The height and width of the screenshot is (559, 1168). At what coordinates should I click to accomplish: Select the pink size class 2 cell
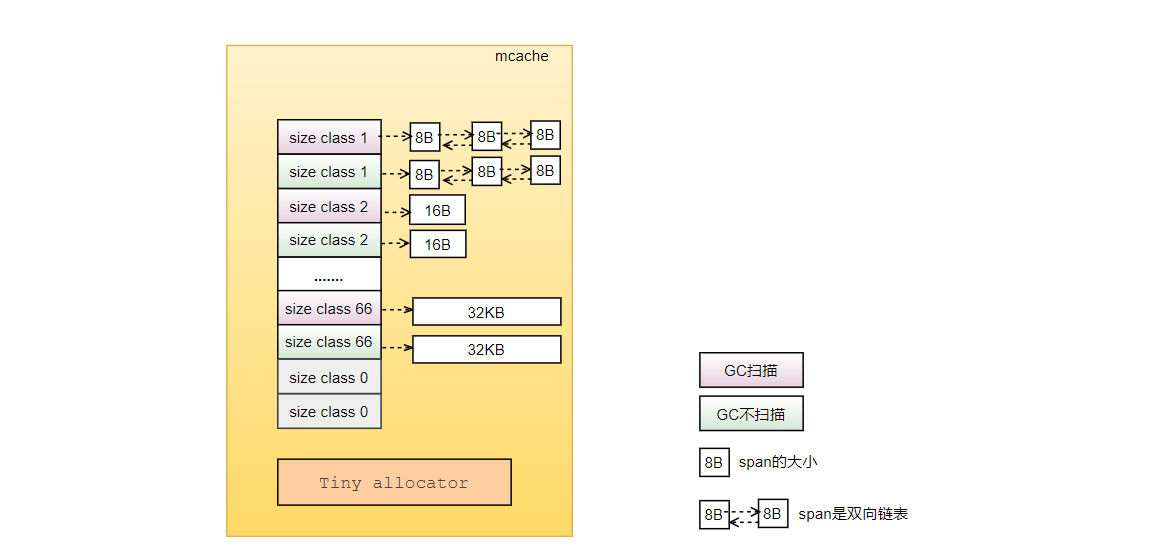[x=329, y=206]
